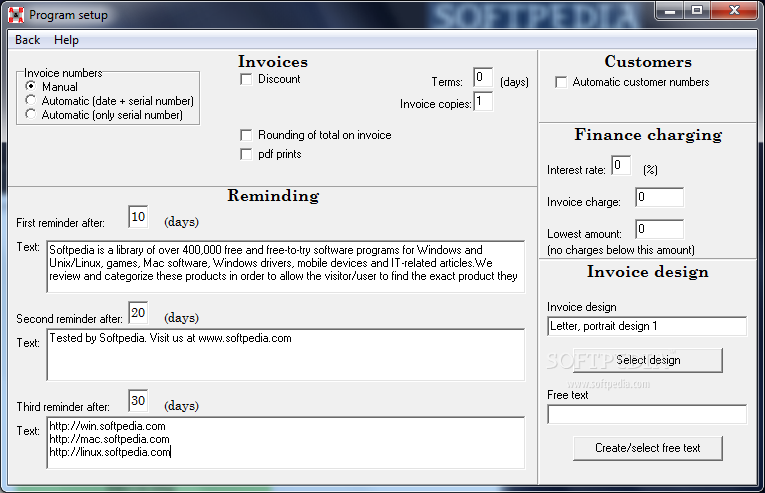Screen dimensions: 765x493
Task: Enable Automatic customer numbers
Action: [x=561, y=82]
